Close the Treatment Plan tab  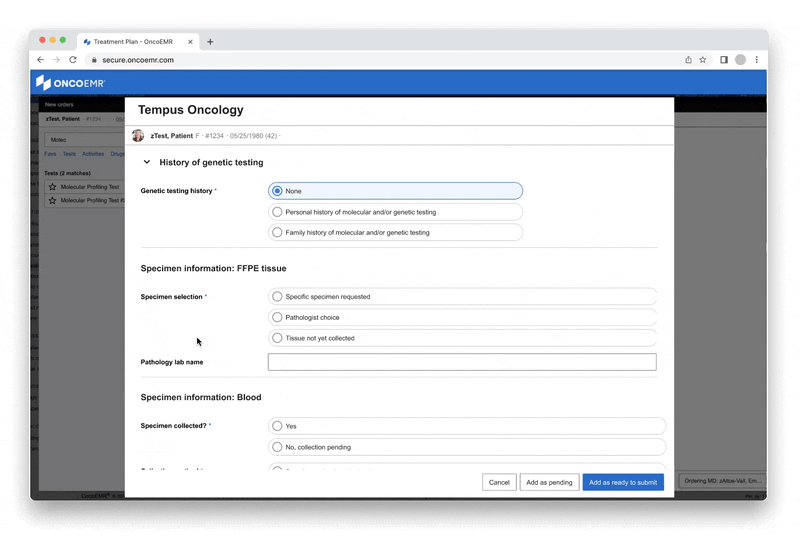pos(190,42)
